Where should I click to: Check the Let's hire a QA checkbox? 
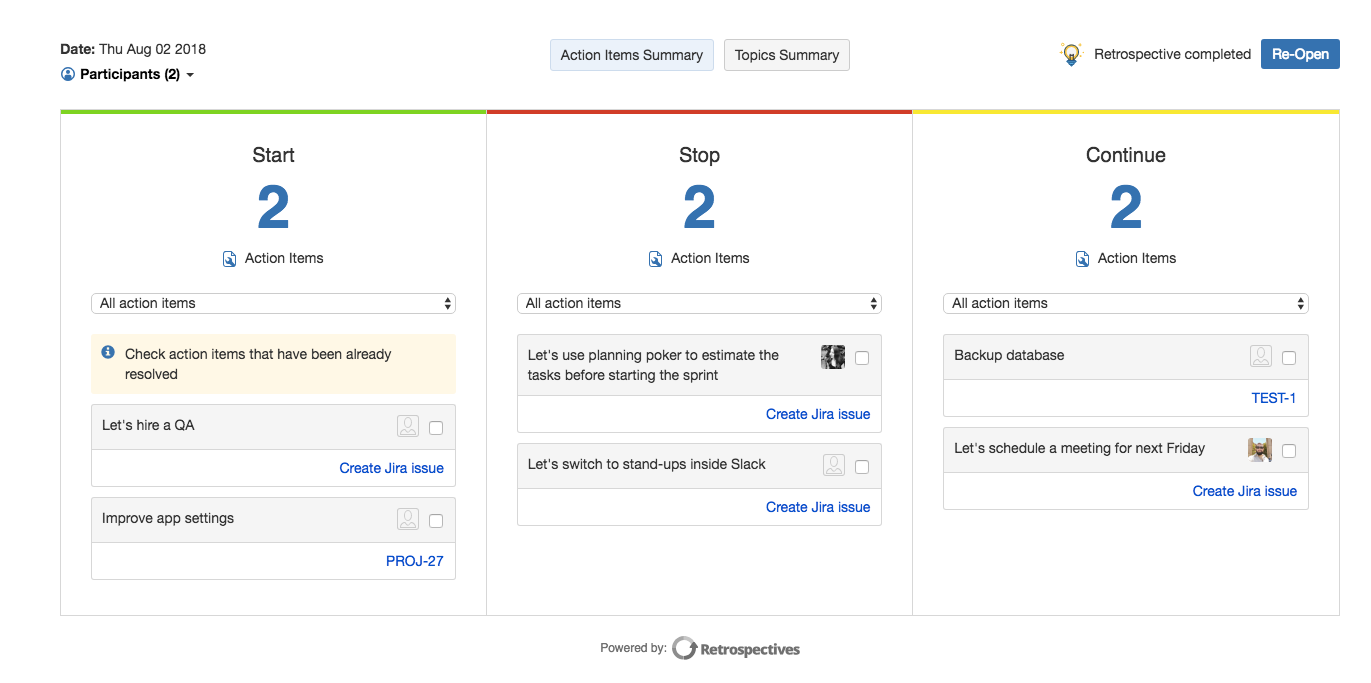[x=436, y=428]
